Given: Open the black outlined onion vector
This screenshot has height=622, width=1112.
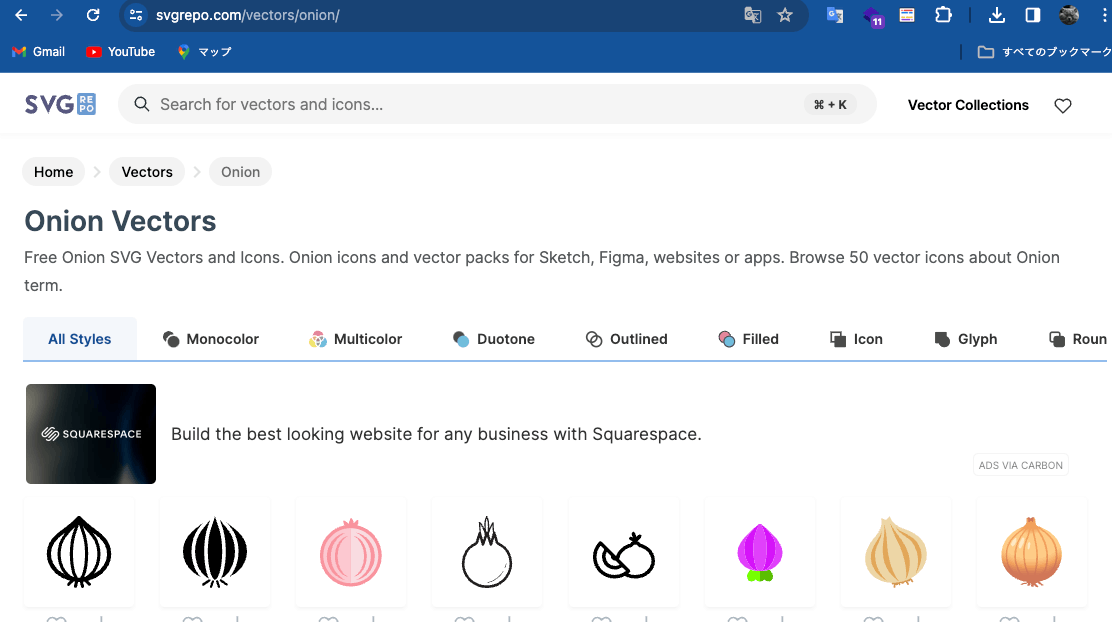Looking at the screenshot, I should [79, 552].
